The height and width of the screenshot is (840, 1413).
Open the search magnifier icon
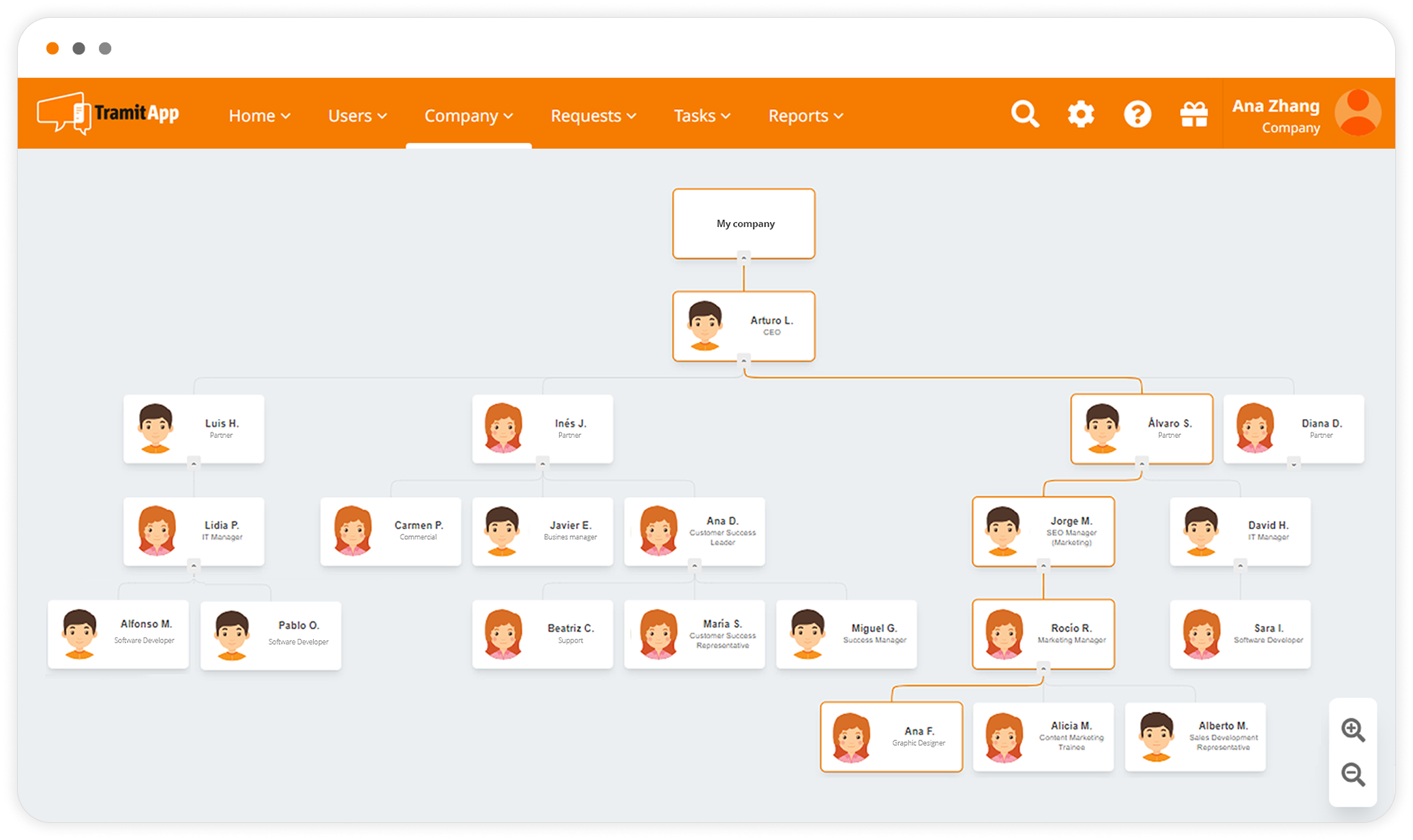1024,115
